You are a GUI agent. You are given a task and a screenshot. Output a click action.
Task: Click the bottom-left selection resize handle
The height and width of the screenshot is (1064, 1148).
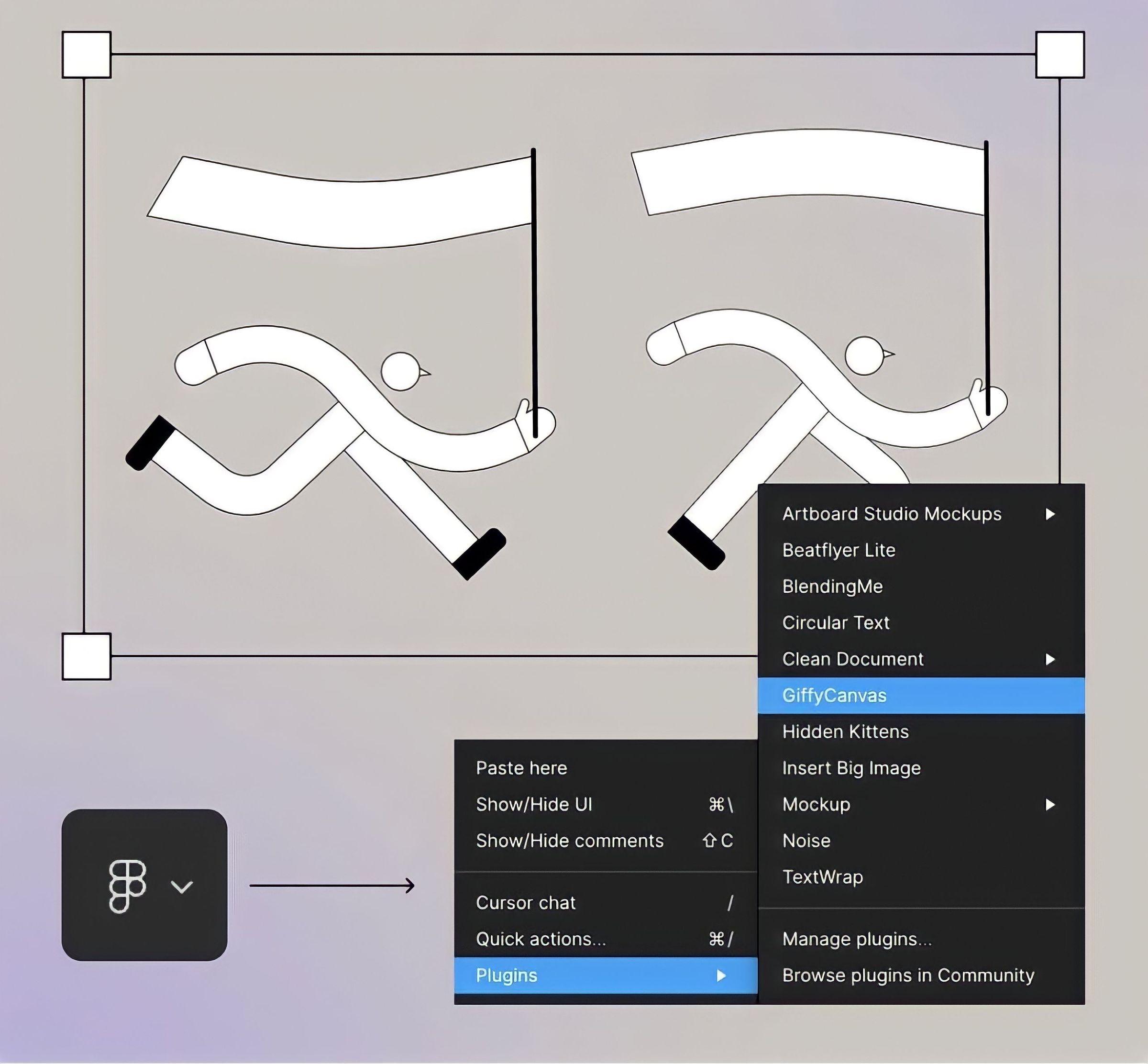(87, 656)
